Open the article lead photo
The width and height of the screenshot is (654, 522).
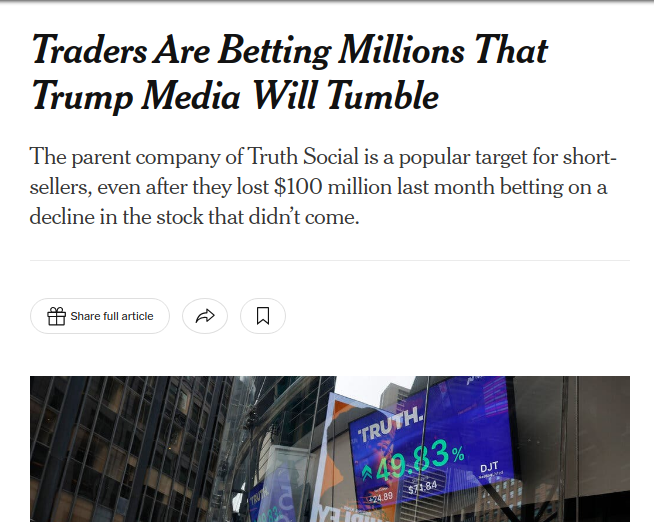(330, 449)
